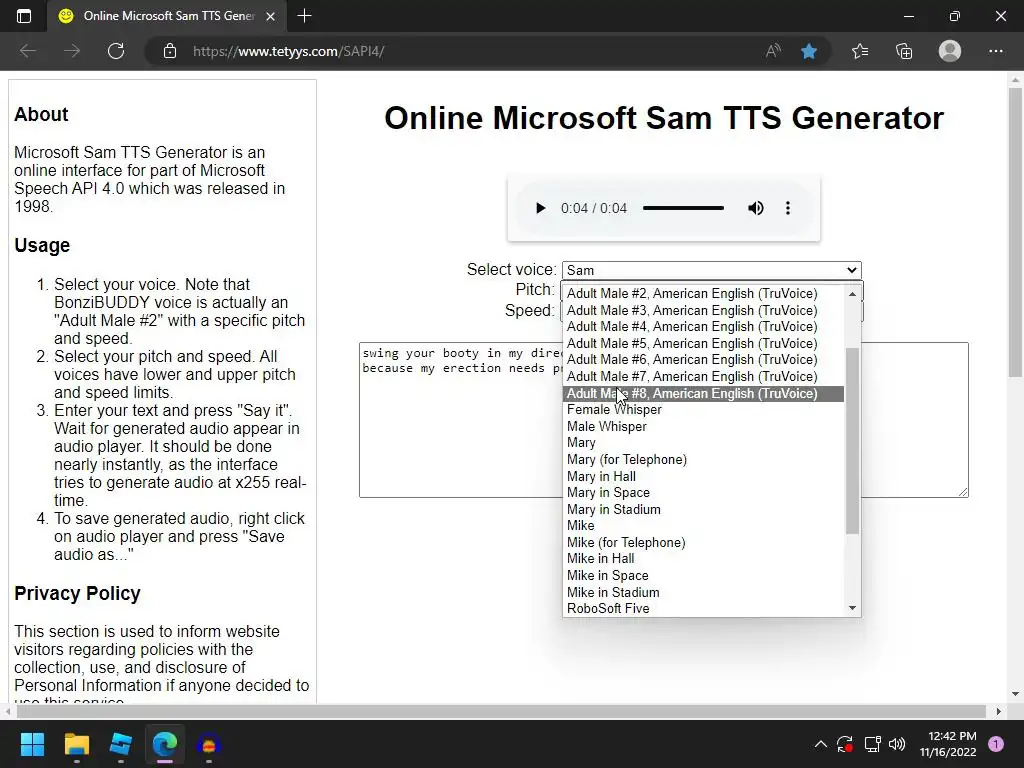Image resolution: width=1024 pixels, height=768 pixels.
Task: Open system volume tray icon
Action: coord(897,744)
